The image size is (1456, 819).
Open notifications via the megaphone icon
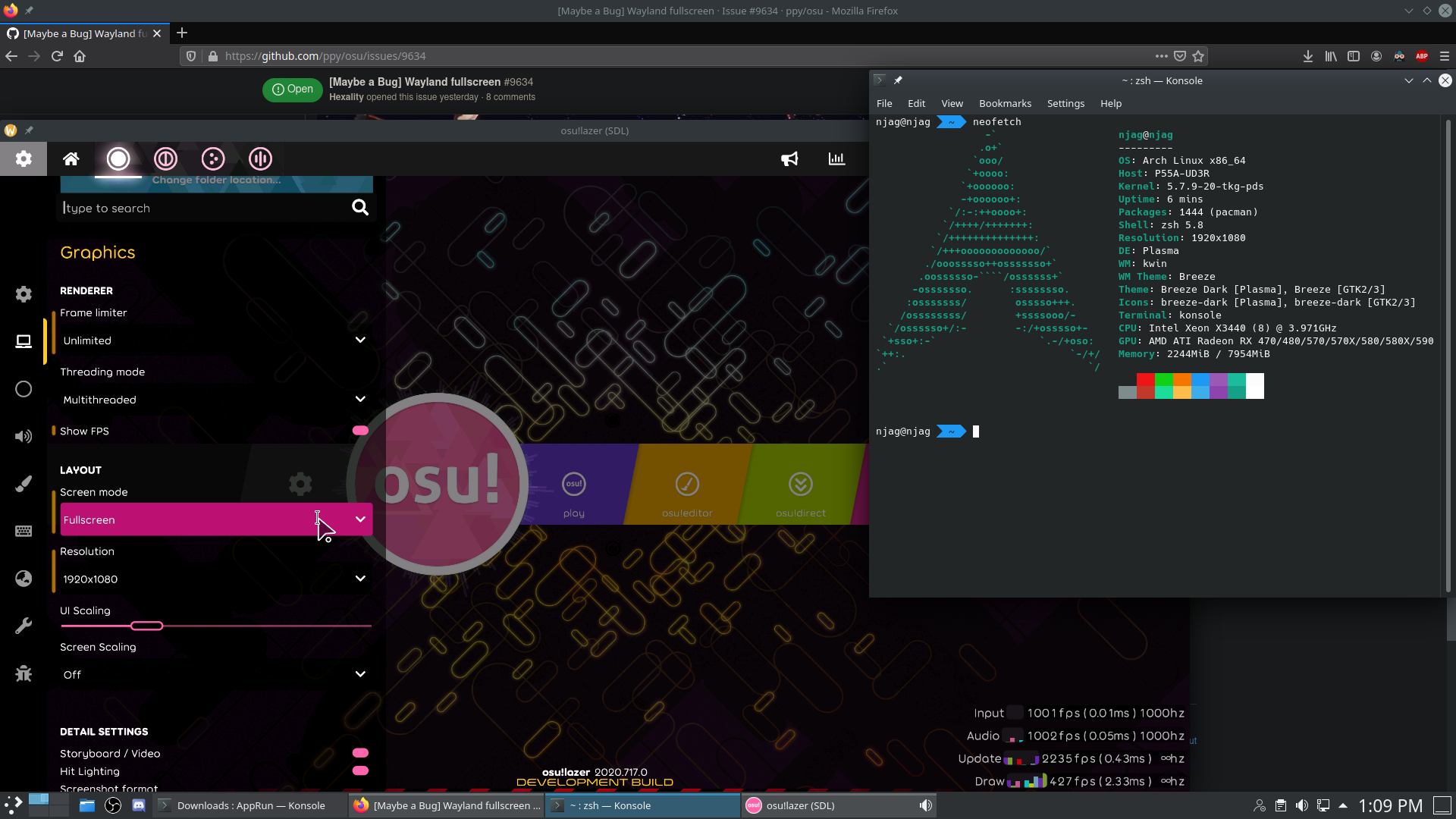[x=789, y=158]
